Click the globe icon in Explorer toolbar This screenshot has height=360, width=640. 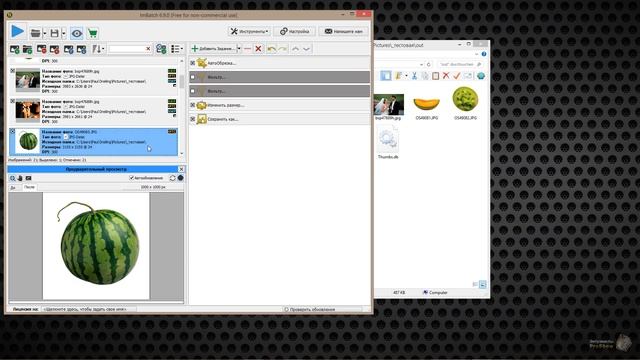(481, 76)
